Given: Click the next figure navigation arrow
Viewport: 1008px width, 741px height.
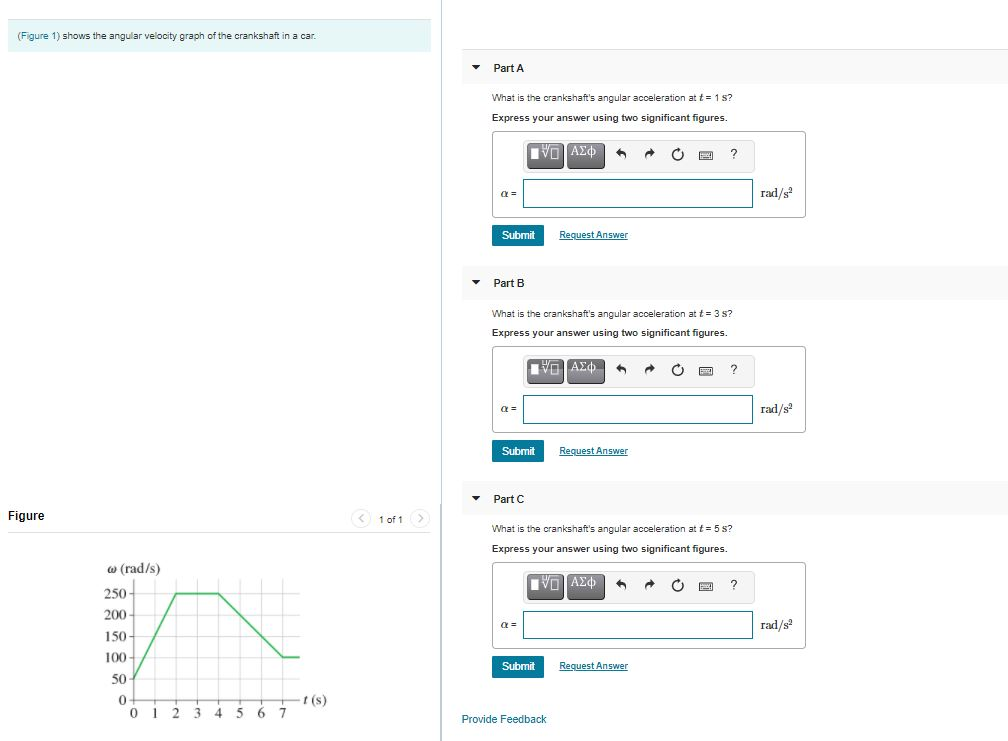Looking at the screenshot, I should point(421,518).
